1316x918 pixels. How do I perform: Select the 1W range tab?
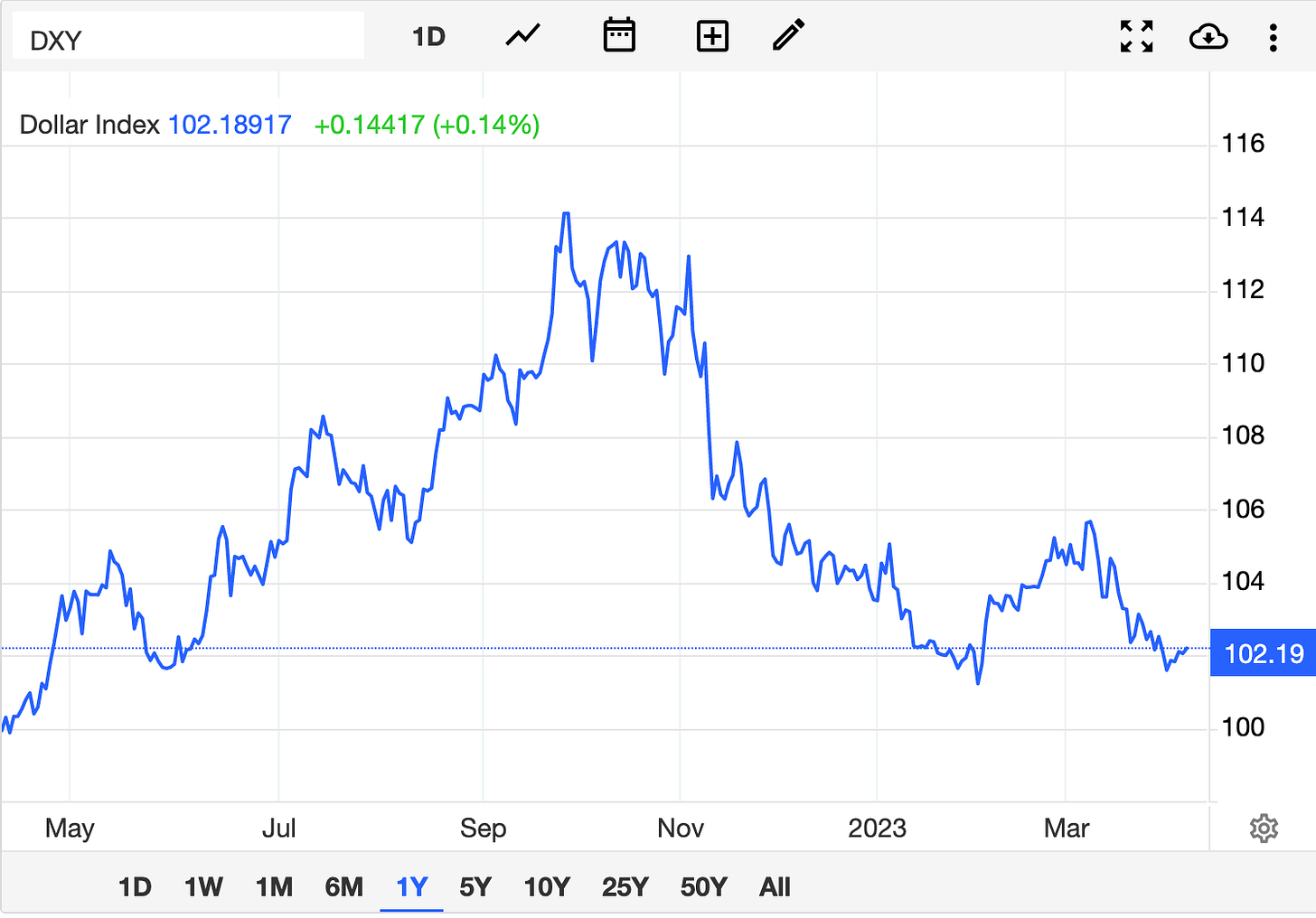pos(203,887)
